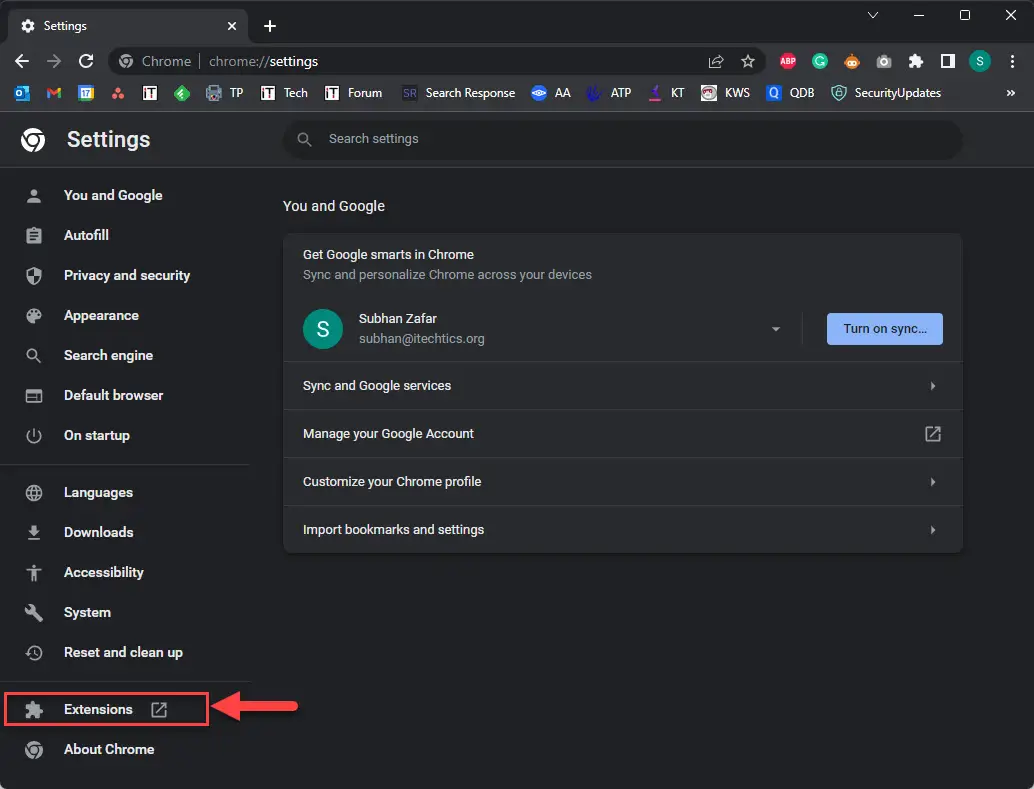This screenshot has height=789, width=1034.
Task: Open the Outlook bookmark icon
Action: (x=22, y=93)
